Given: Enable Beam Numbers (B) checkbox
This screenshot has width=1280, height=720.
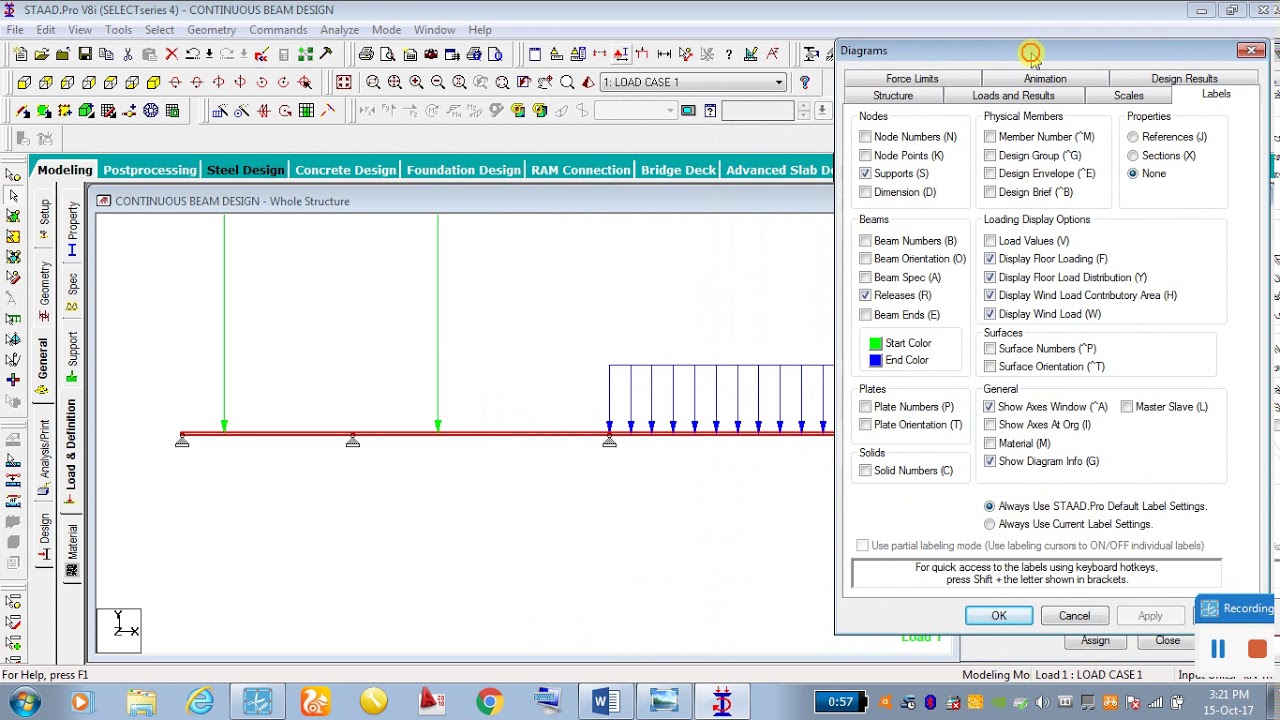Looking at the screenshot, I should coord(865,241).
